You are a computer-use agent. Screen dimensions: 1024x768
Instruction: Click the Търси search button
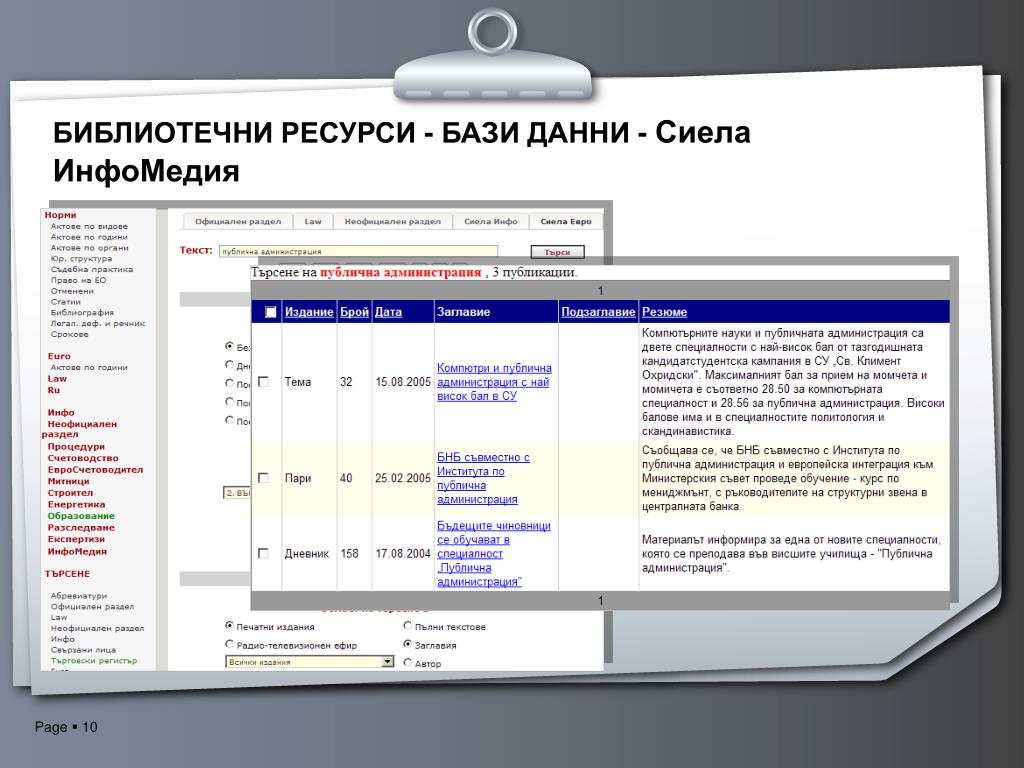click(x=557, y=252)
